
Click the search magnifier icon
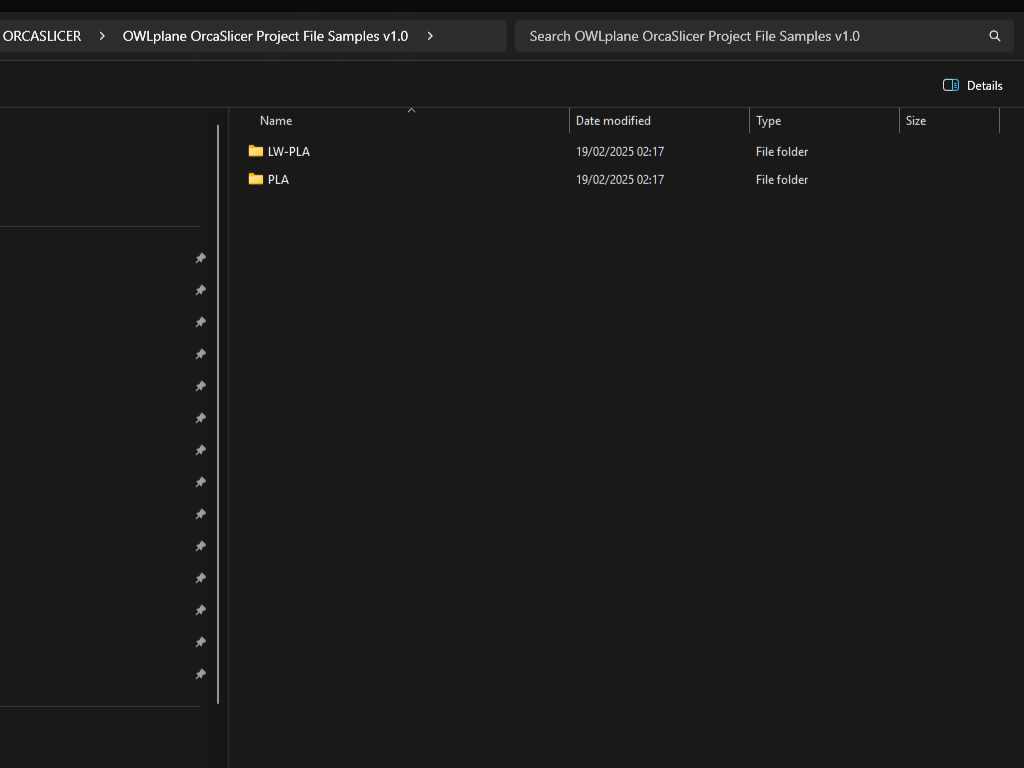click(x=994, y=36)
